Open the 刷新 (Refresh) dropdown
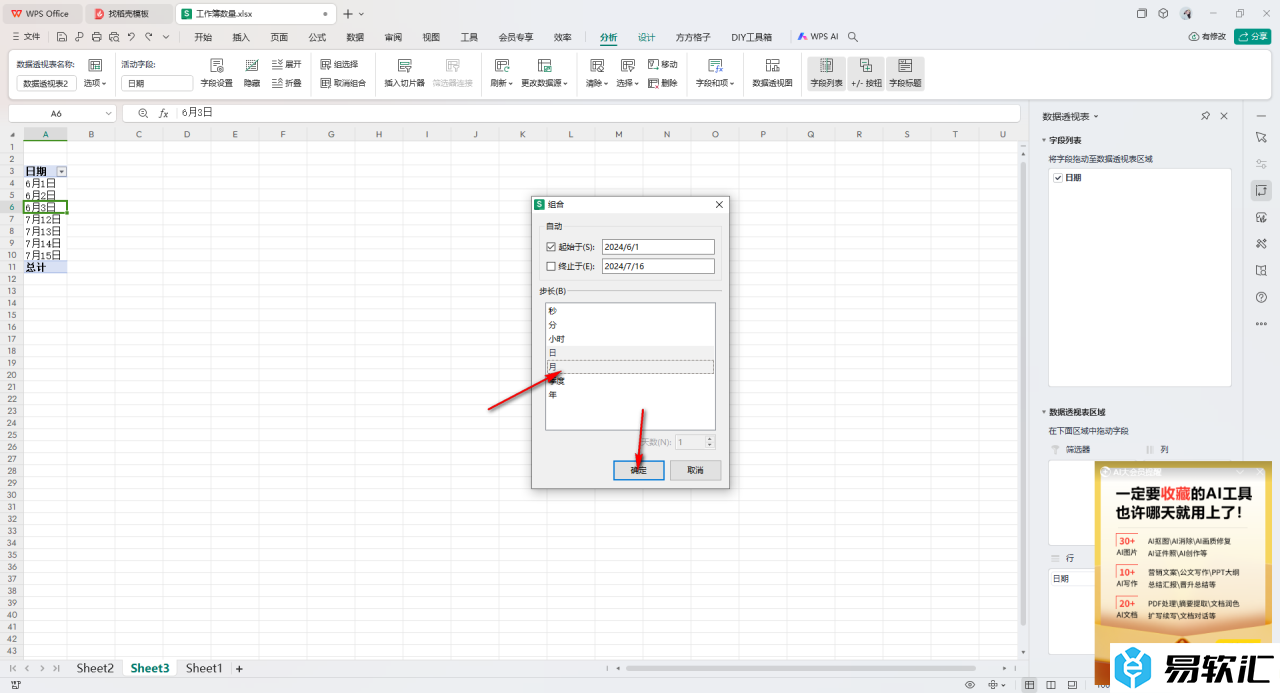The width and height of the screenshot is (1280, 693). tap(502, 83)
